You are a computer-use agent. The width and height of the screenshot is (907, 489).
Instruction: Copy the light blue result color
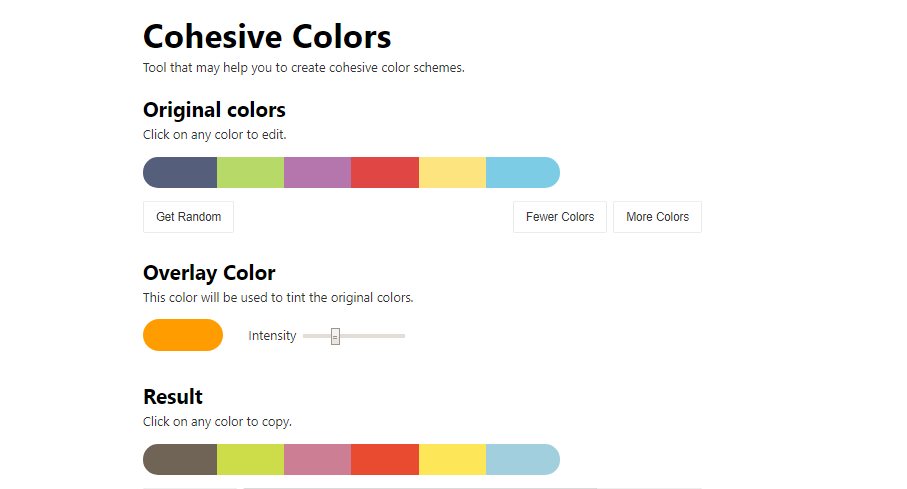[522, 459]
